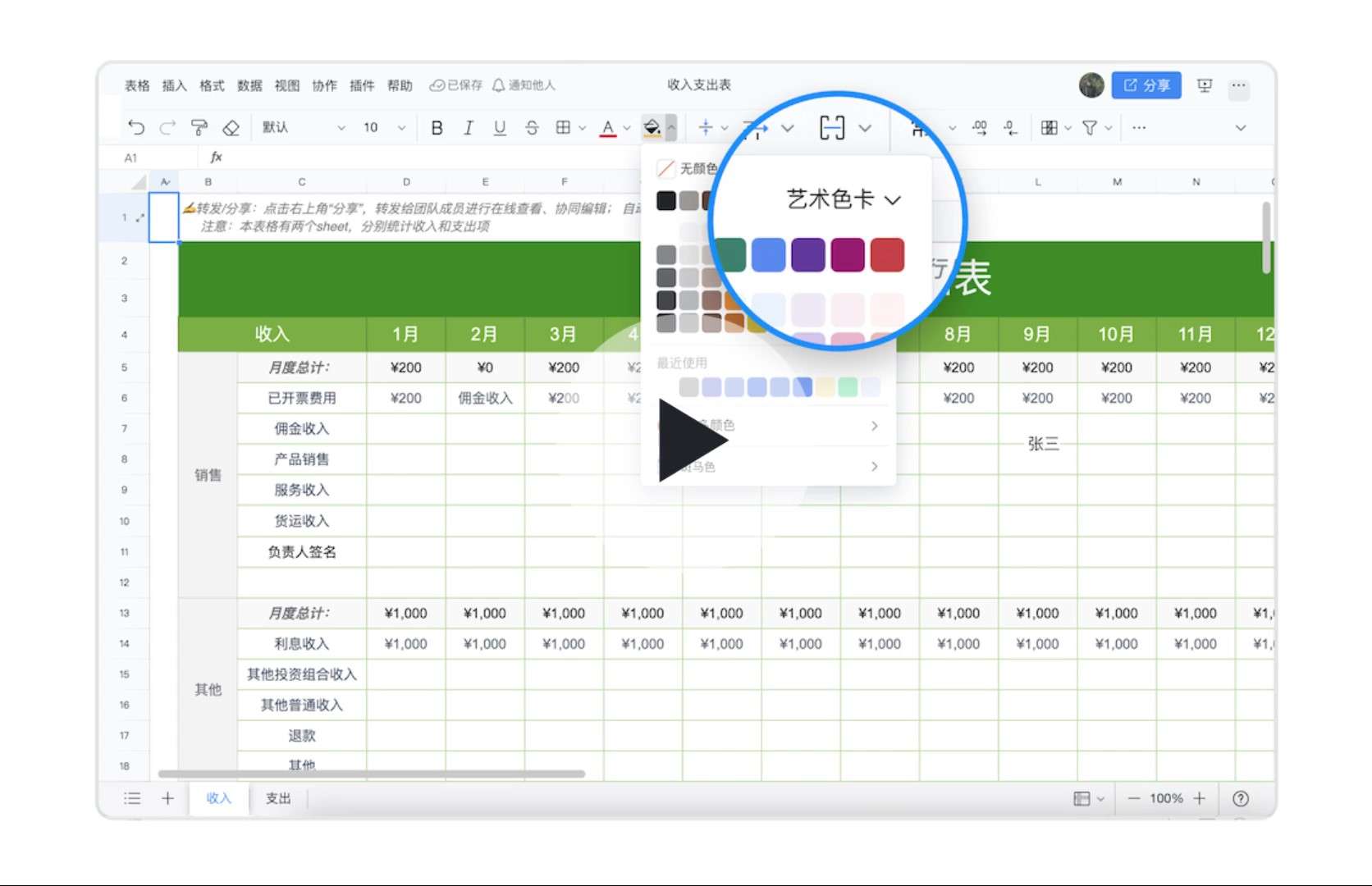Viewport: 1372px width, 886px height.
Task: Click the 已保存 saved status
Action: click(x=456, y=85)
